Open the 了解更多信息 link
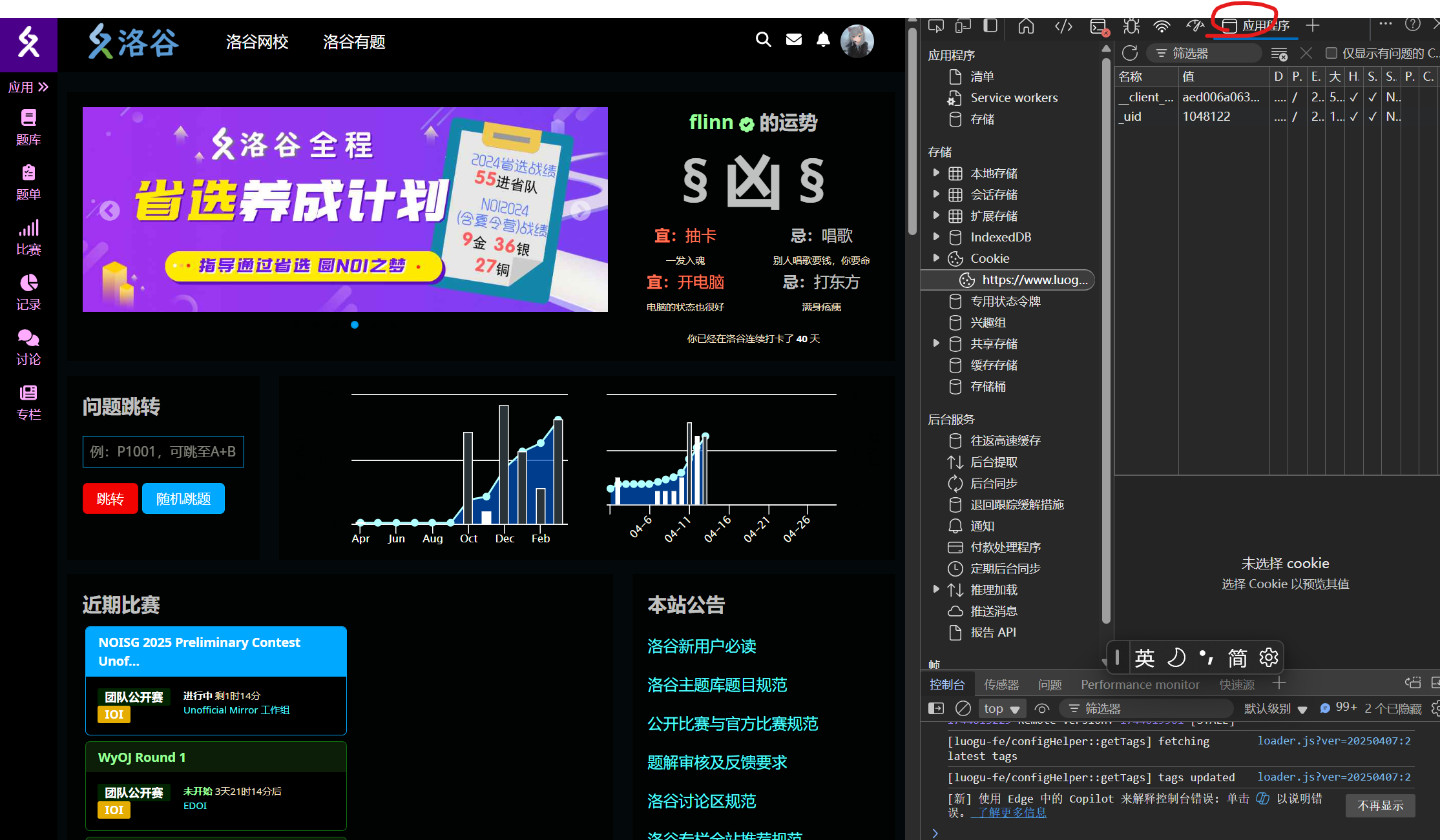Screen dimensions: 1440x840 (x=1012, y=813)
